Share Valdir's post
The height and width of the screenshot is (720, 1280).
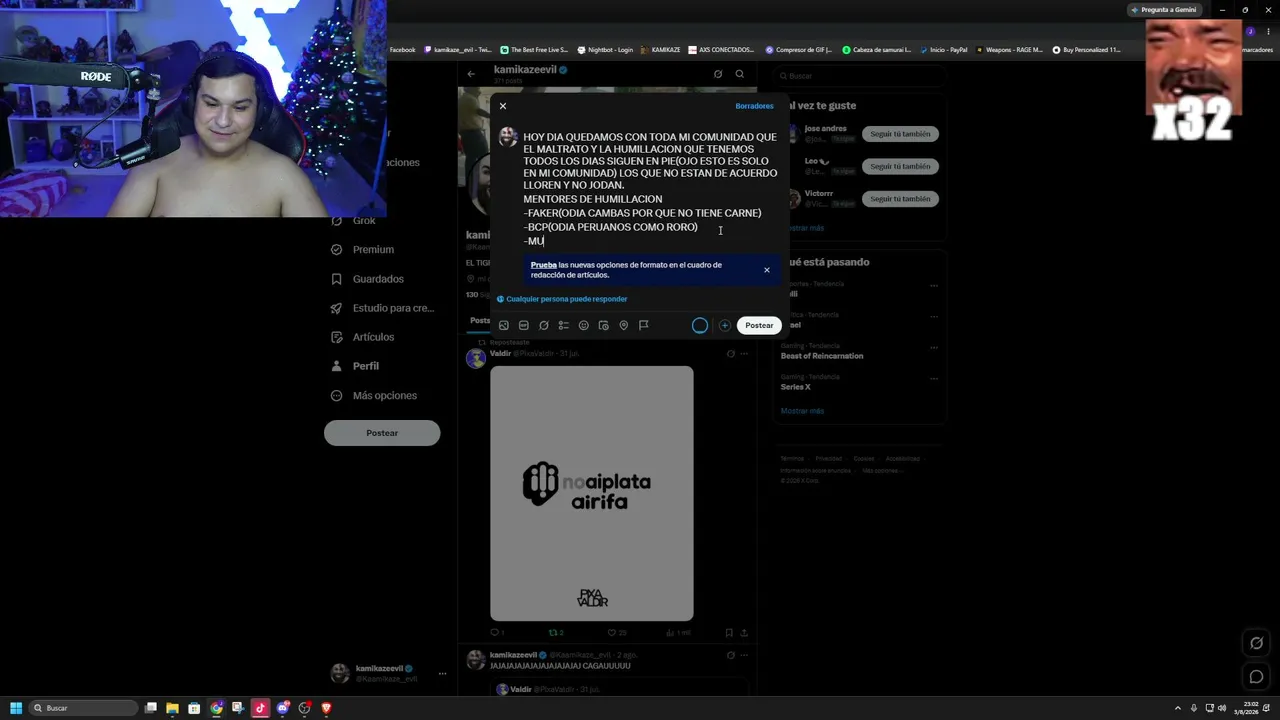pos(744,633)
